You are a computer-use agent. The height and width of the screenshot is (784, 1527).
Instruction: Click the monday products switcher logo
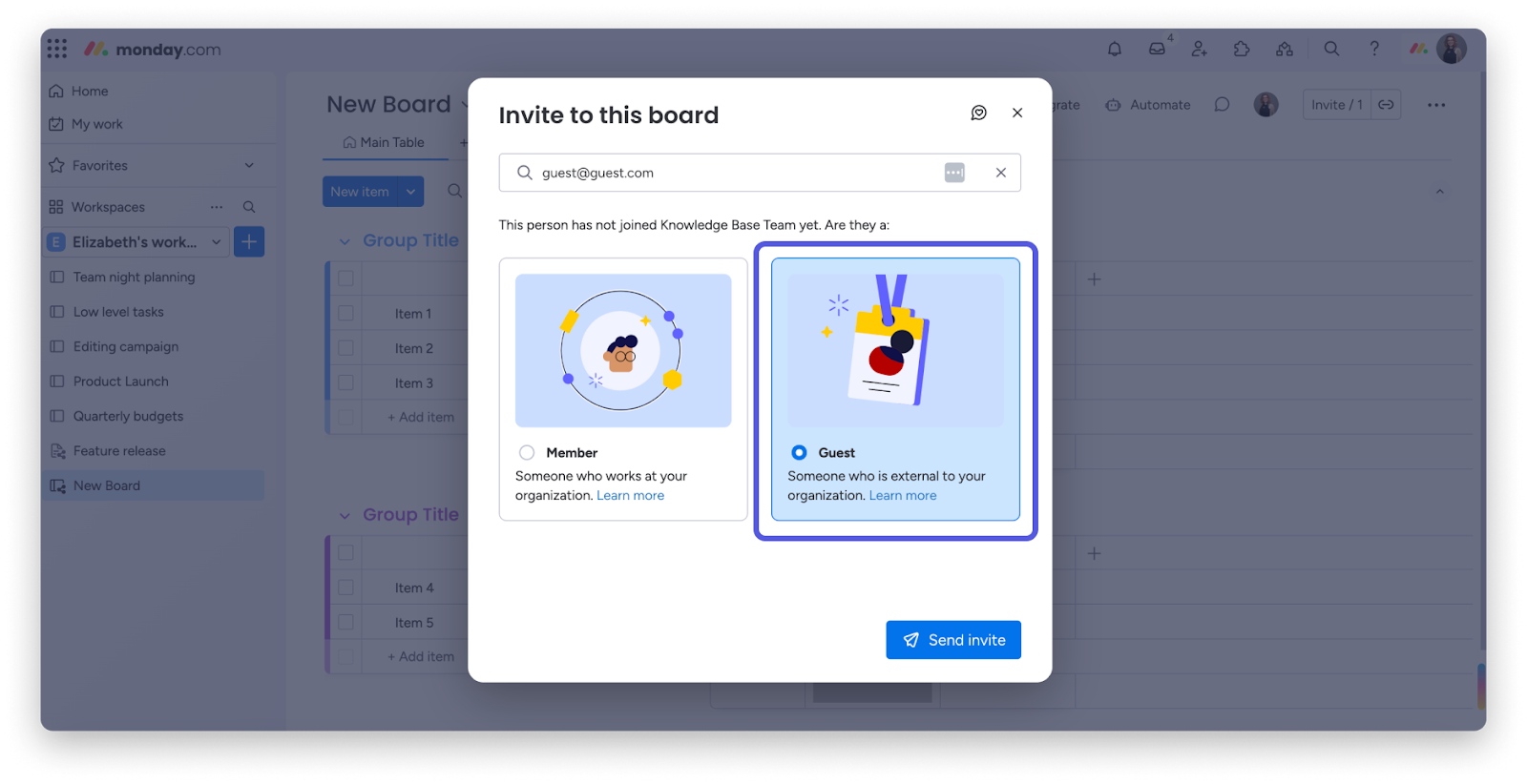click(1418, 49)
